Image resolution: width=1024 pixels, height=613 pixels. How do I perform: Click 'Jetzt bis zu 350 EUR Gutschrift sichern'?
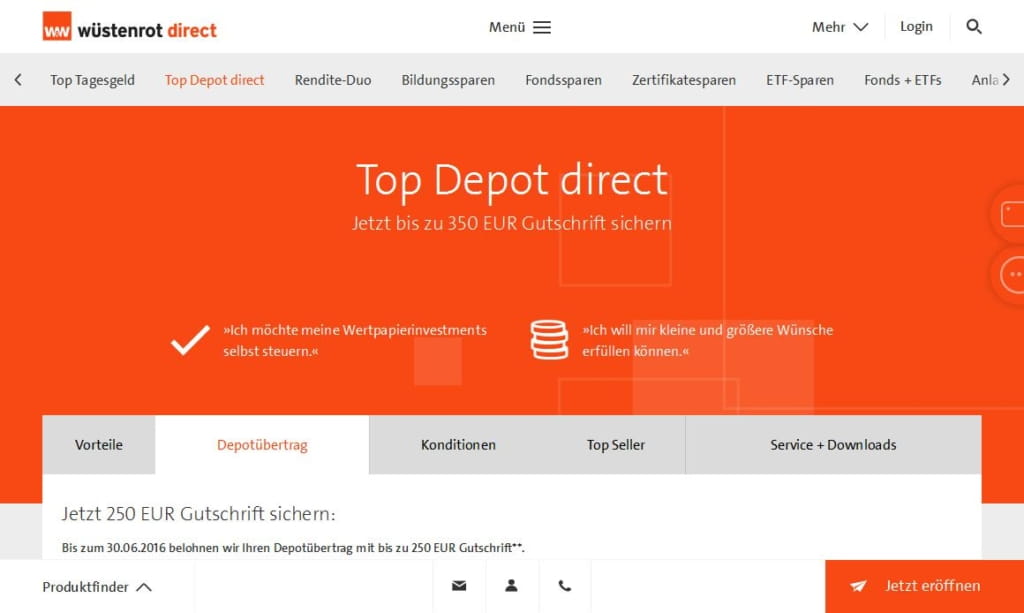(512, 223)
